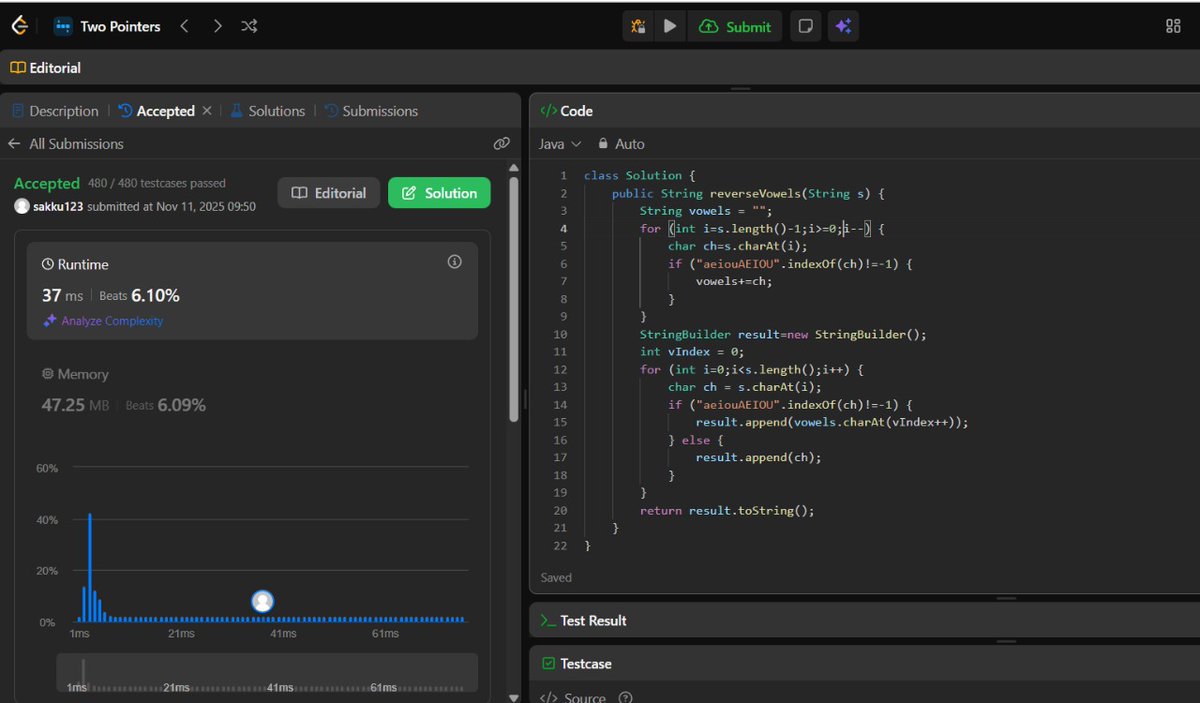This screenshot has height=703, width=1200.
Task: Open the Java language dropdown
Action: pos(560,143)
